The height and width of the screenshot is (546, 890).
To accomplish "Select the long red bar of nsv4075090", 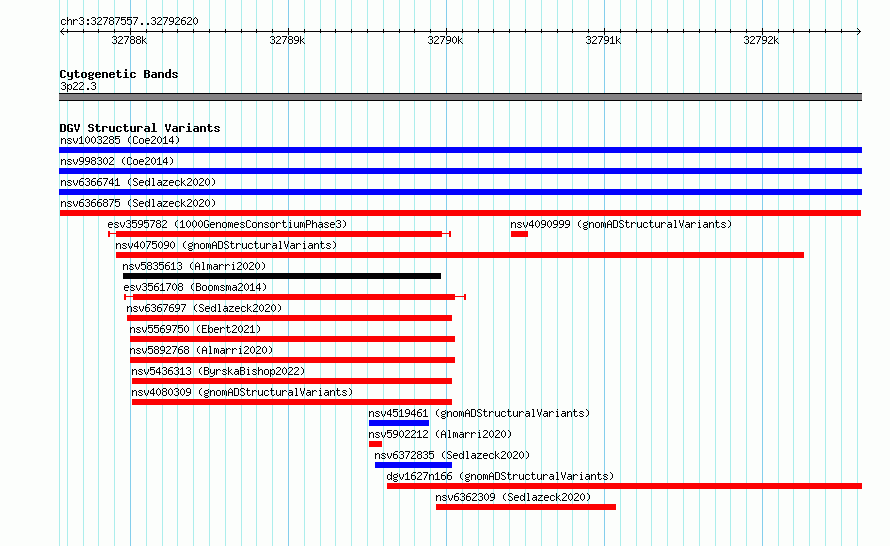I will point(460,255).
